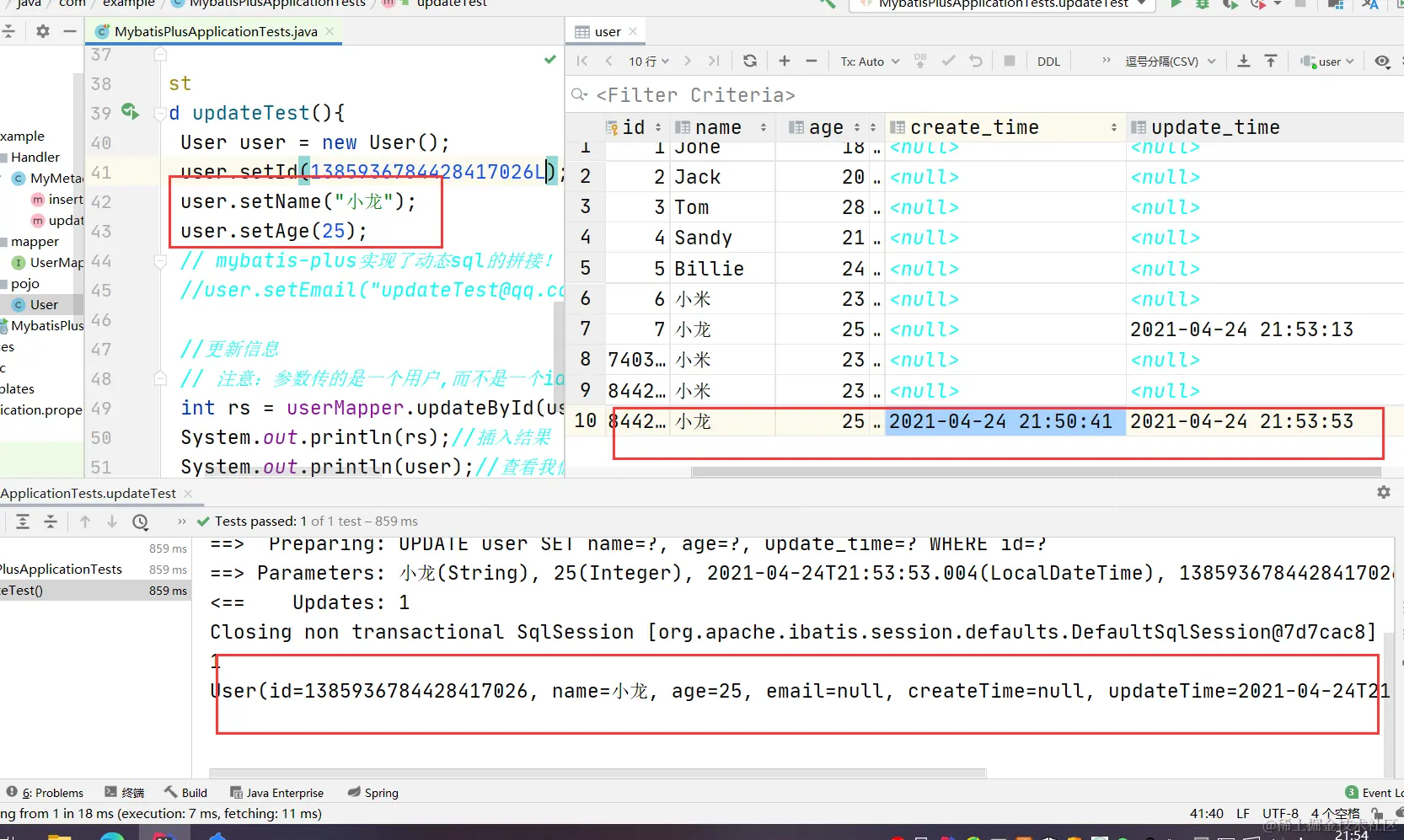Close the user table tab

pyautogui.click(x=633, y=31)
